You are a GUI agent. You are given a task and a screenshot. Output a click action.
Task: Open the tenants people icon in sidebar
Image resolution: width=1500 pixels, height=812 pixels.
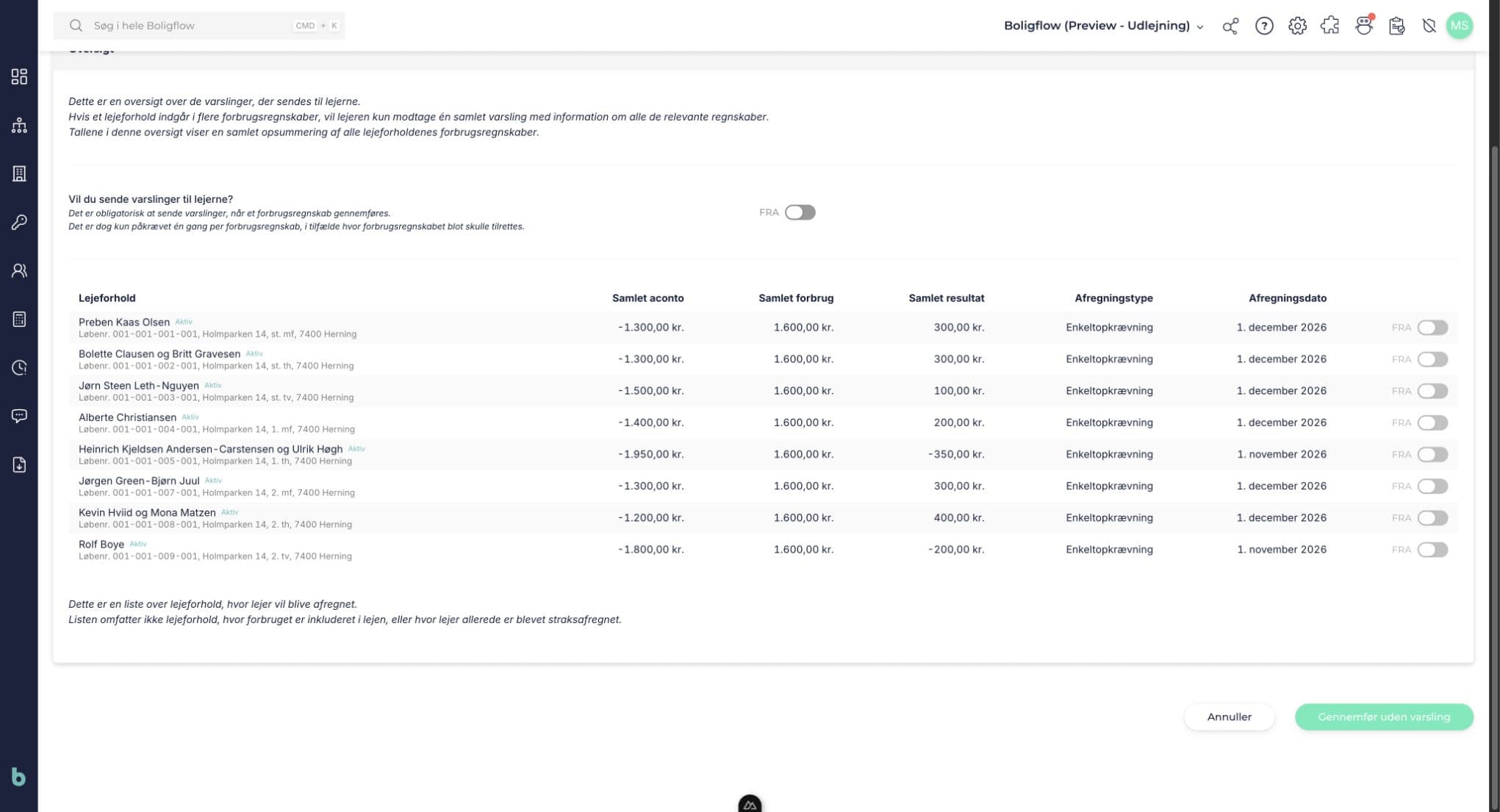tap(19, 270)
